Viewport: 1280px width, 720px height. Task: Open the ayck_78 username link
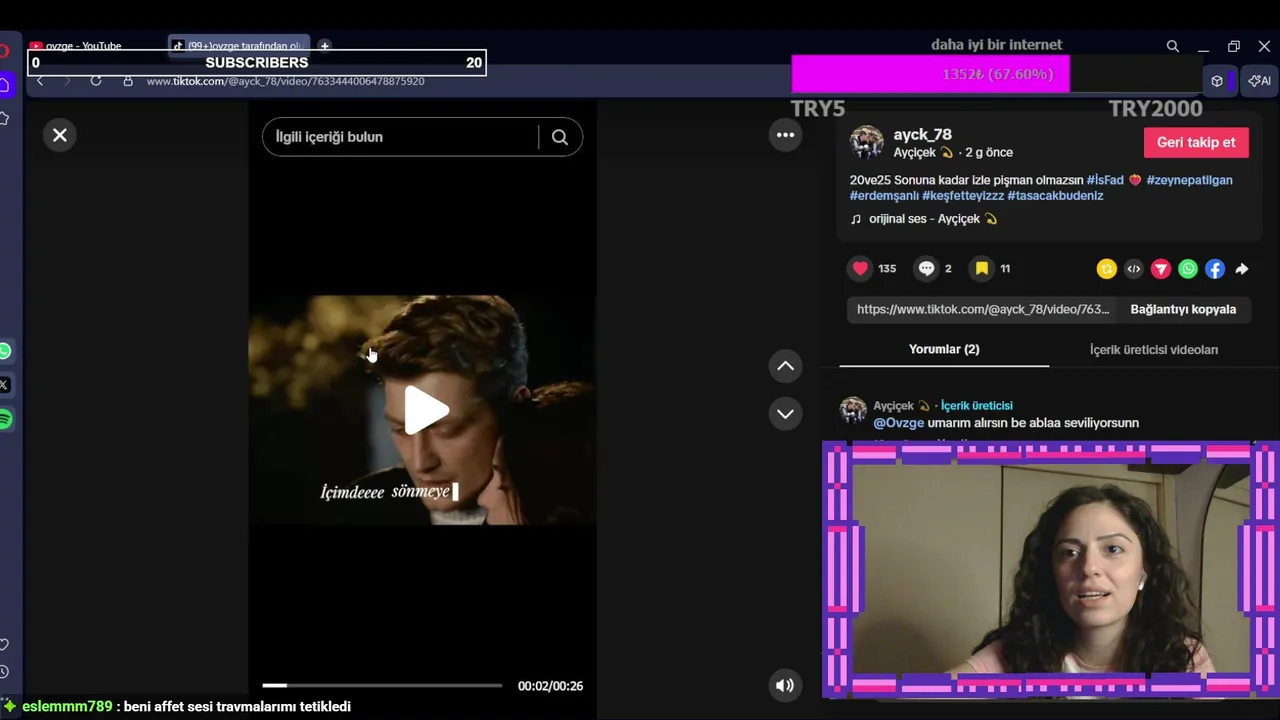click(922, 134)
